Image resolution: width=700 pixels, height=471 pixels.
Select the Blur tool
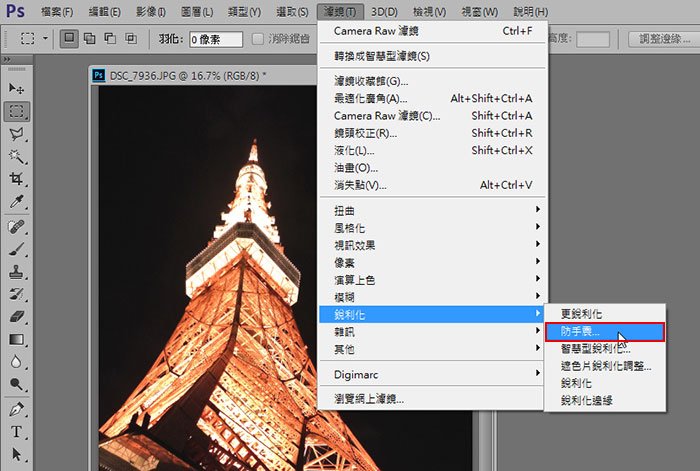(17, 362)
